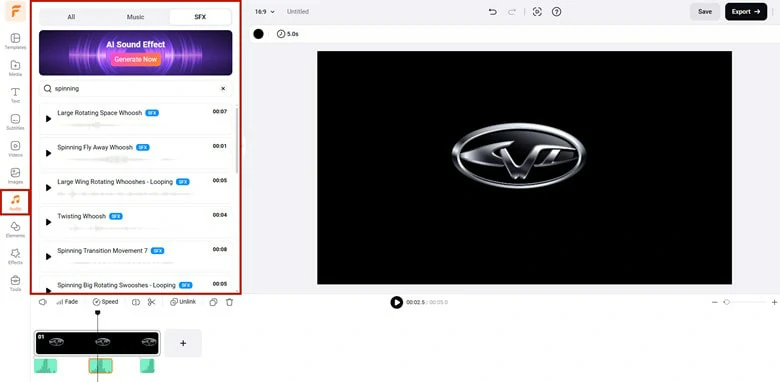Expand the 16:9 aspect ratio dropdown

tap(265, 11)
